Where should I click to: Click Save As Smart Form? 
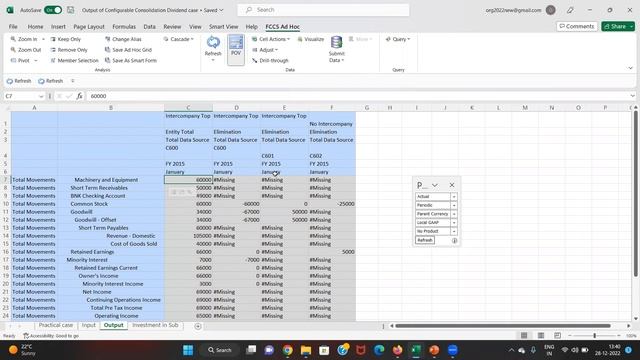coord(131,60)
